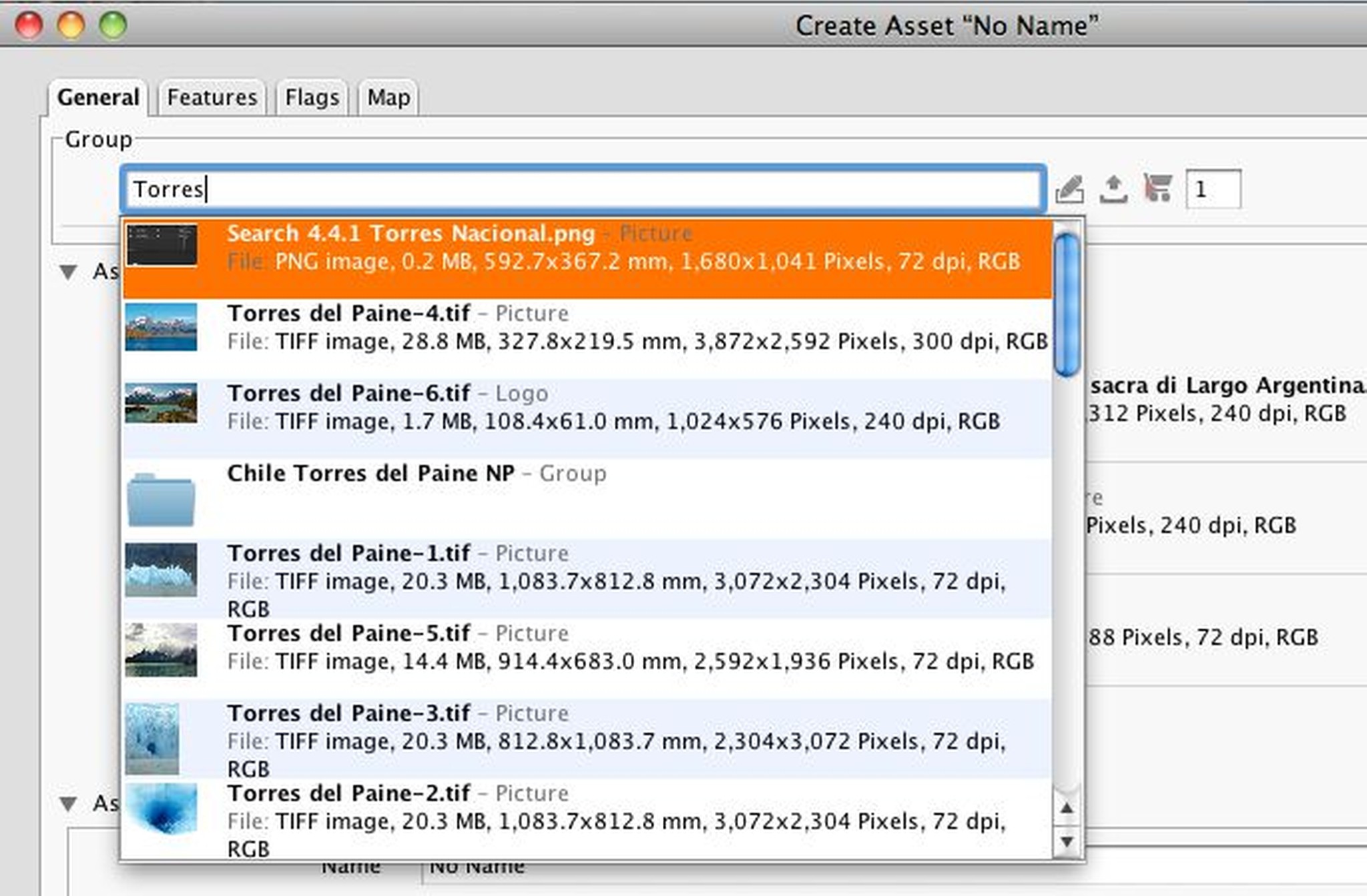Click the Torres del Paine-2.tif blue thumbnail
This screenshot has width=1367, height=896.
click(161, 809)
